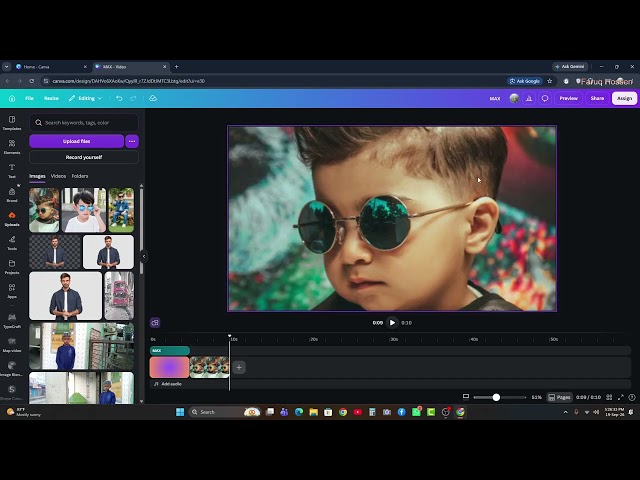Select the gradient first page in timeline
The height and width of the screenshot is (480, 640).
(169, 367)
